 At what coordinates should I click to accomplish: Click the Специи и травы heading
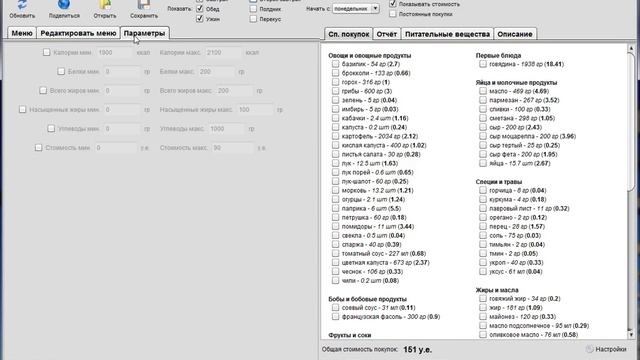[x=498, y=182]
